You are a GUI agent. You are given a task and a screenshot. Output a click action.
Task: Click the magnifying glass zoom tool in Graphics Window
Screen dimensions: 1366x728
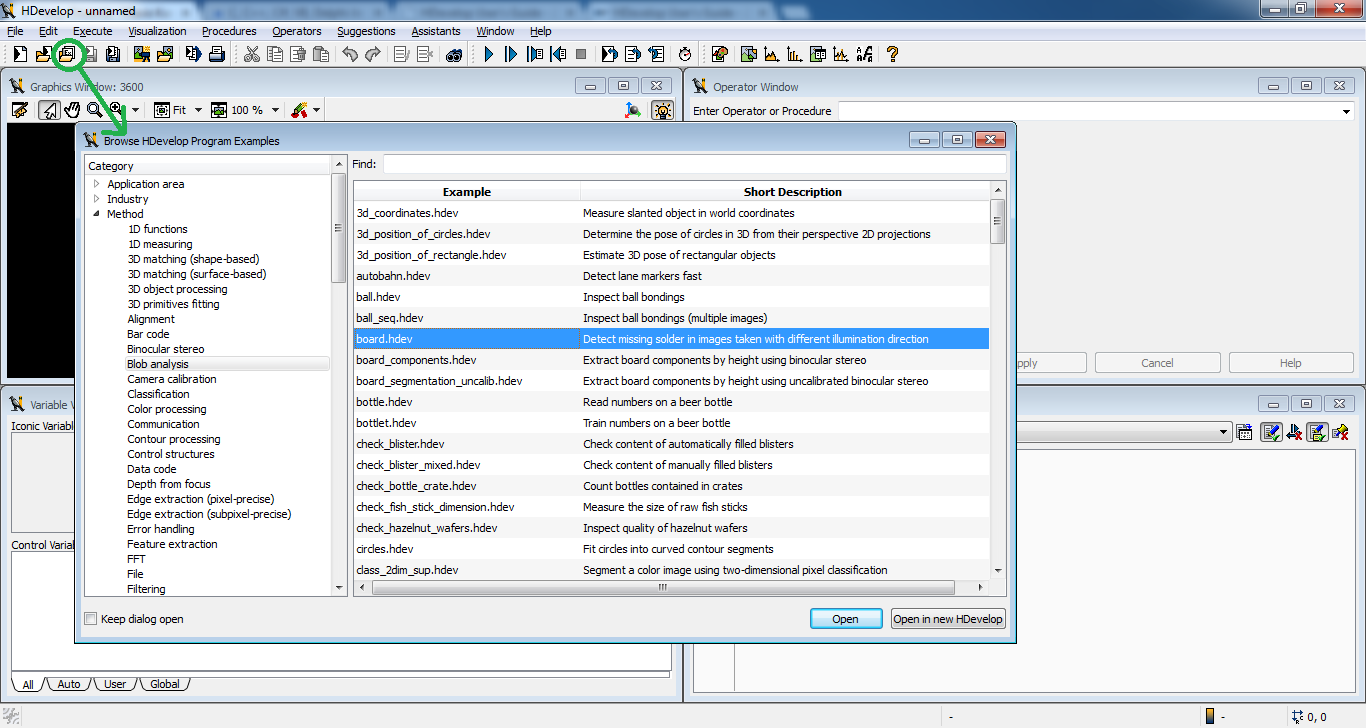[x=94, y=110]
